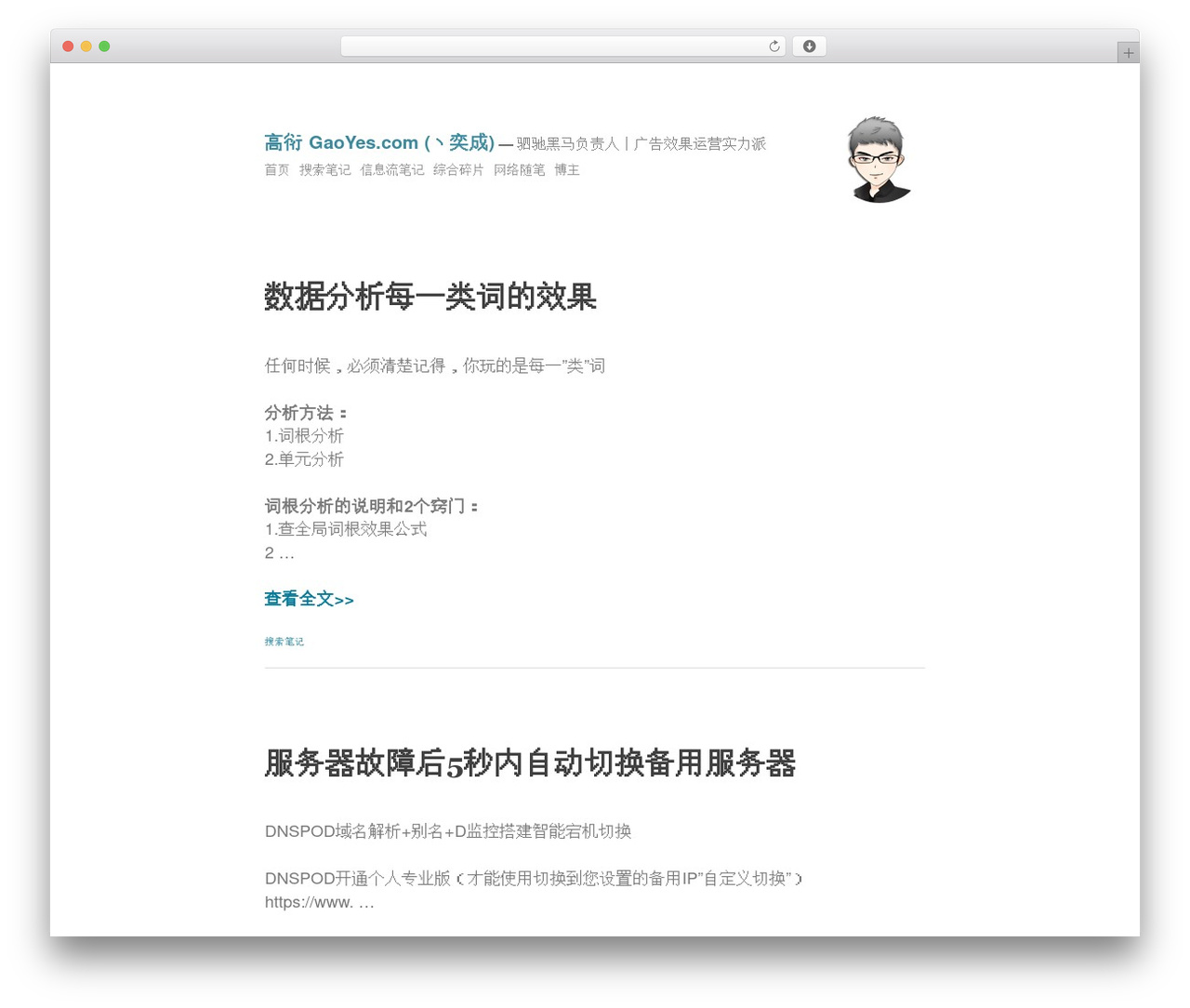
Task: Open 信息流笔记 menu item
Action: pyautogui.click(x=392, y=170)
